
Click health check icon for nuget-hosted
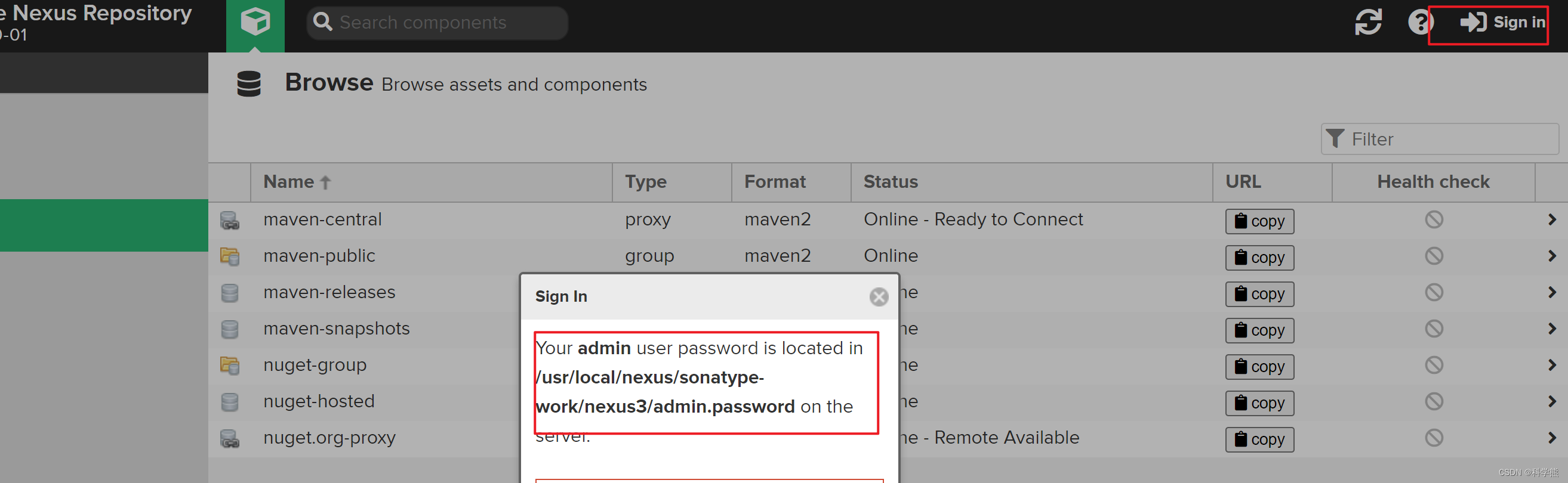tap(1434, 401)
